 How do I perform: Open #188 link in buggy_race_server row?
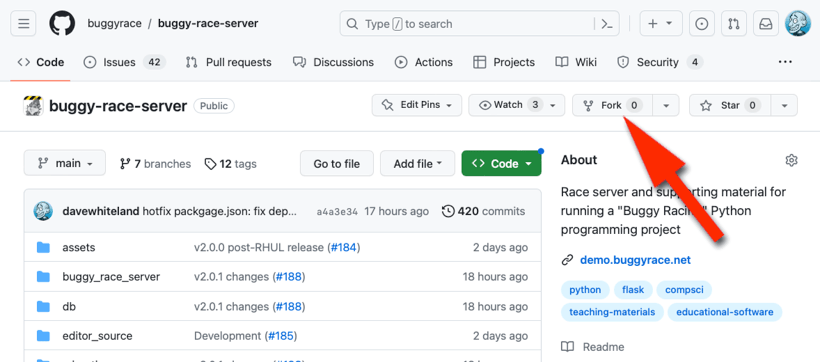[289, 277]
